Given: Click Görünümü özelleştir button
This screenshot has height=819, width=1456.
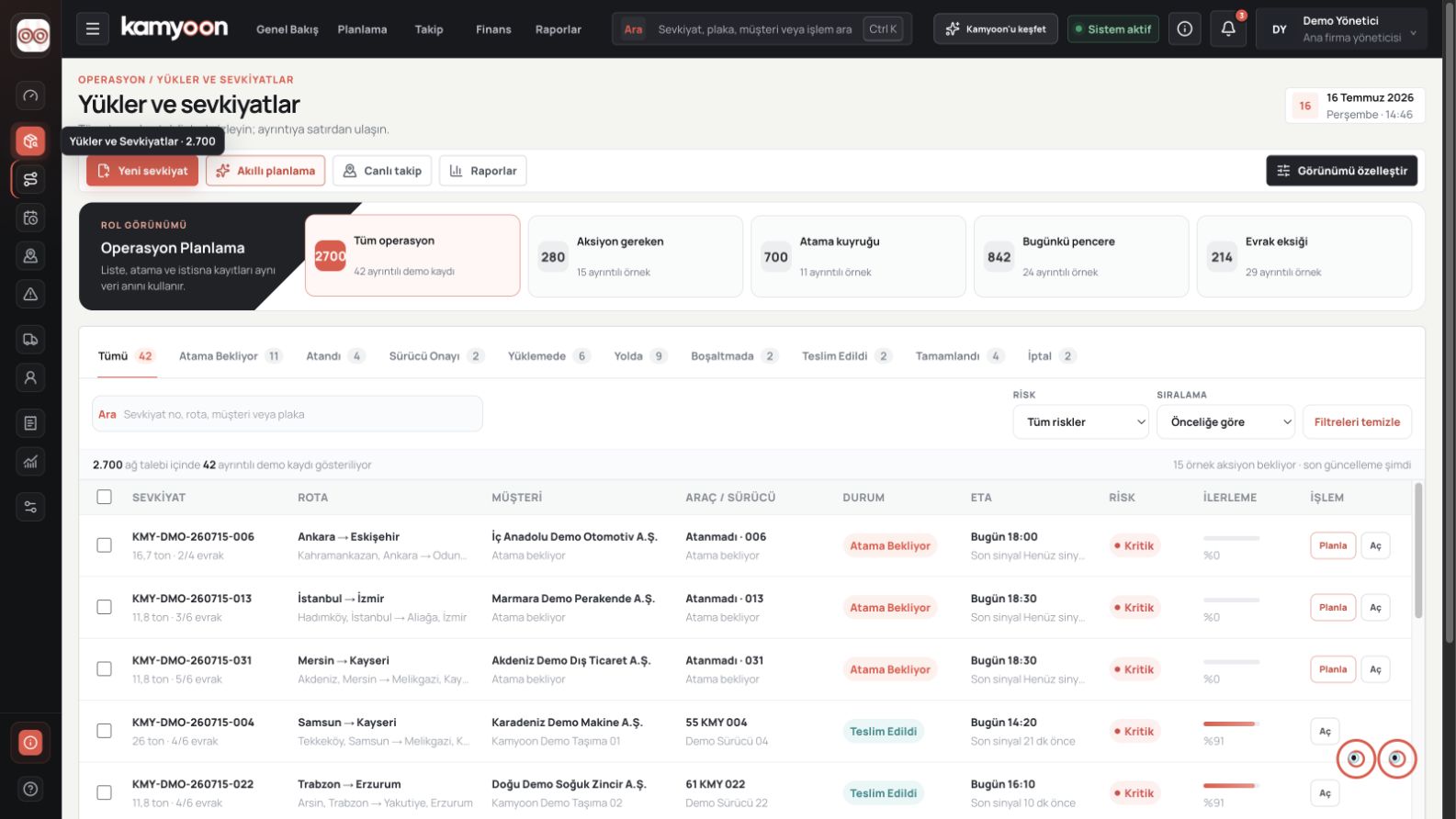Looking at the screenshot, I should (1342, 171).
